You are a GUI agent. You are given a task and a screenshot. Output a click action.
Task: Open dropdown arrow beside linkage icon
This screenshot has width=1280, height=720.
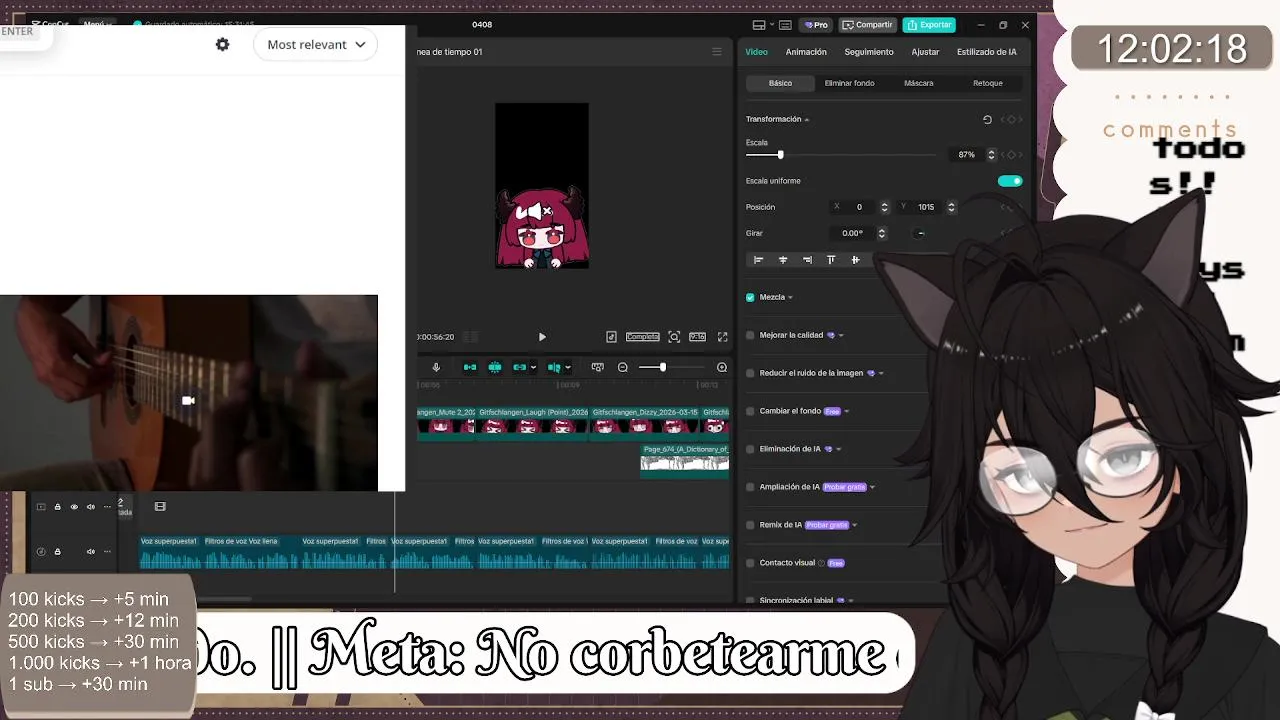click(x=533, y=368)
